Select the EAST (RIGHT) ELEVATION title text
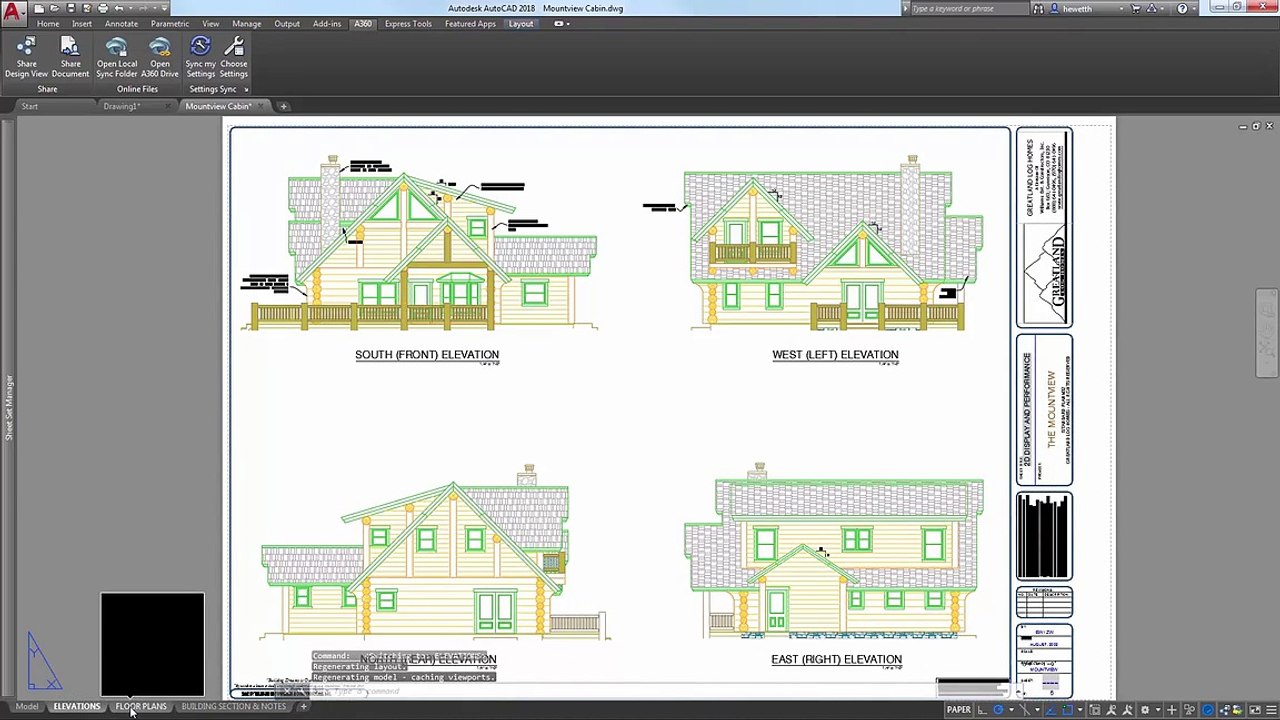The height and width of the screenshot is (720, 1280). (x=836, y=659)
